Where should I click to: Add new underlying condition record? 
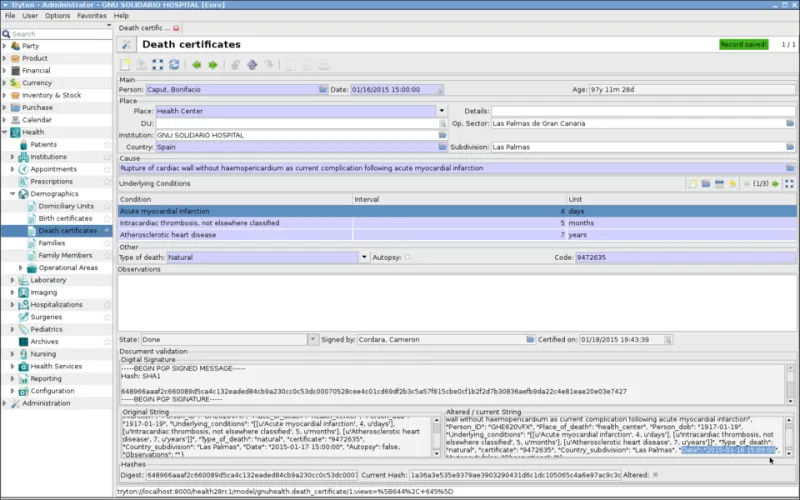pos(693,184)
